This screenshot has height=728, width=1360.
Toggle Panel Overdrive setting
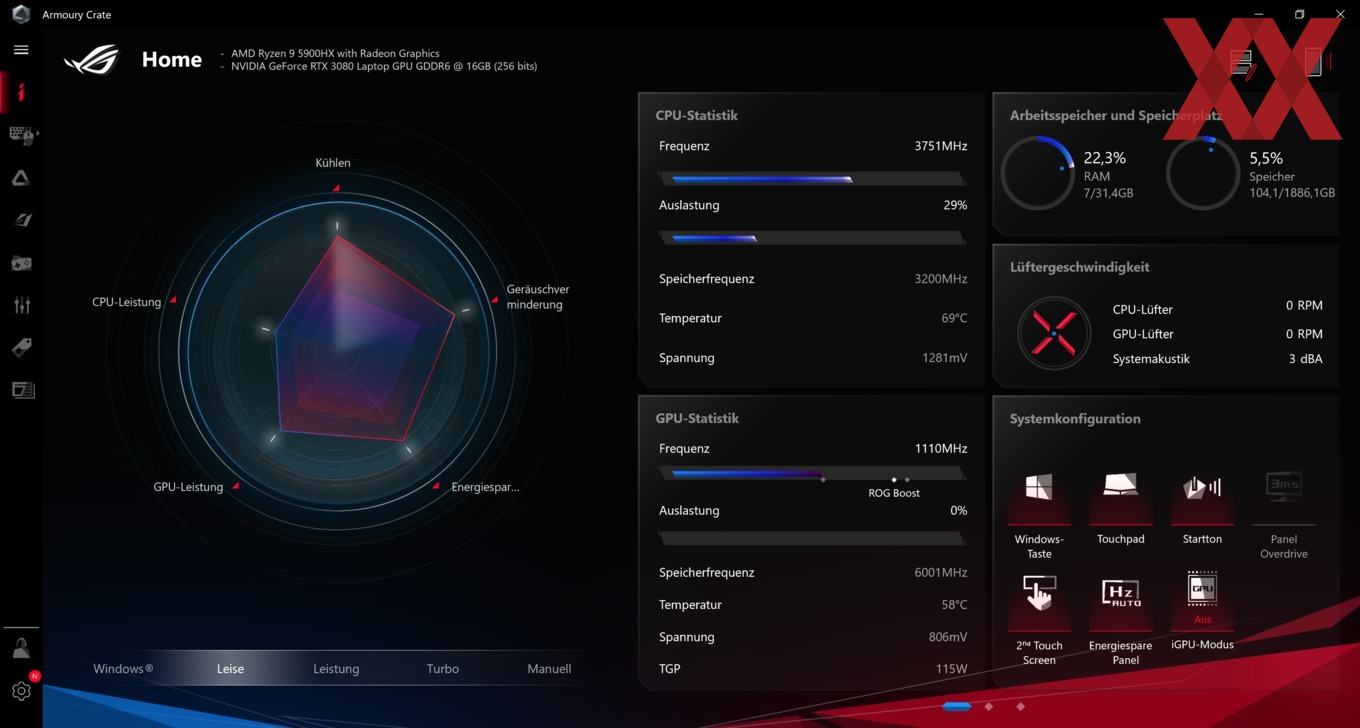[x=1284, y=515]
